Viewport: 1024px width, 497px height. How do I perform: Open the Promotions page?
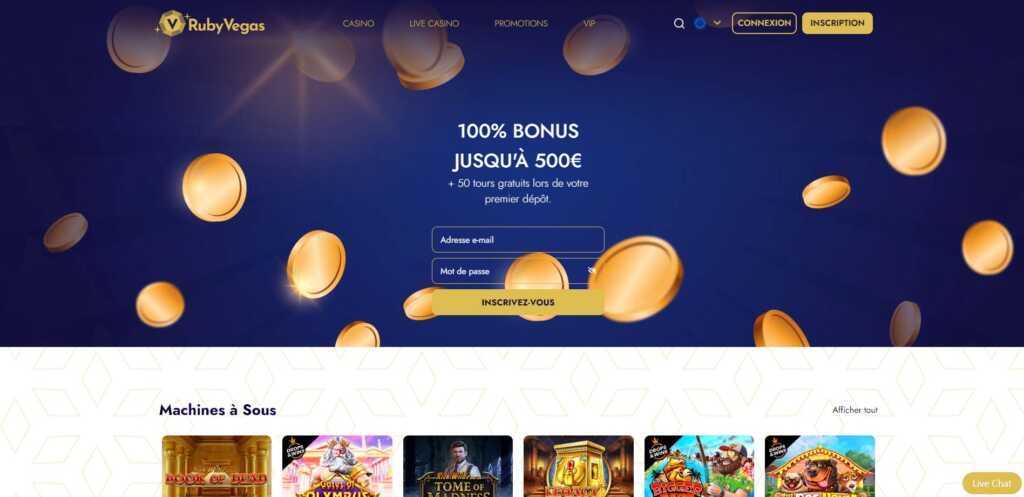point(521,24)
